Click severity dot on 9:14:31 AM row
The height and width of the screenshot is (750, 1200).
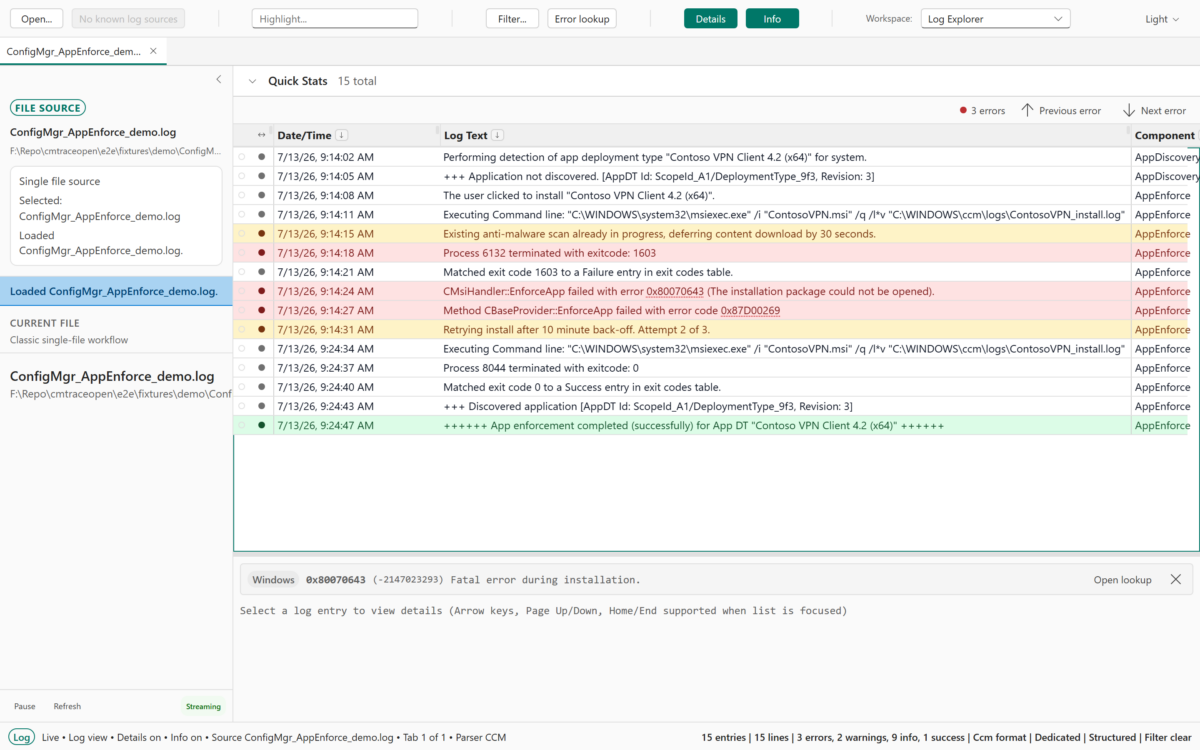click(262, 329)
